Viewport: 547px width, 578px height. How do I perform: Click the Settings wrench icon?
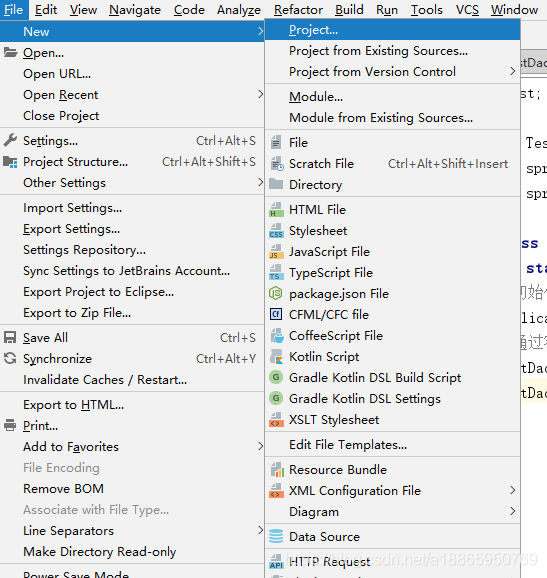(10, 140)
